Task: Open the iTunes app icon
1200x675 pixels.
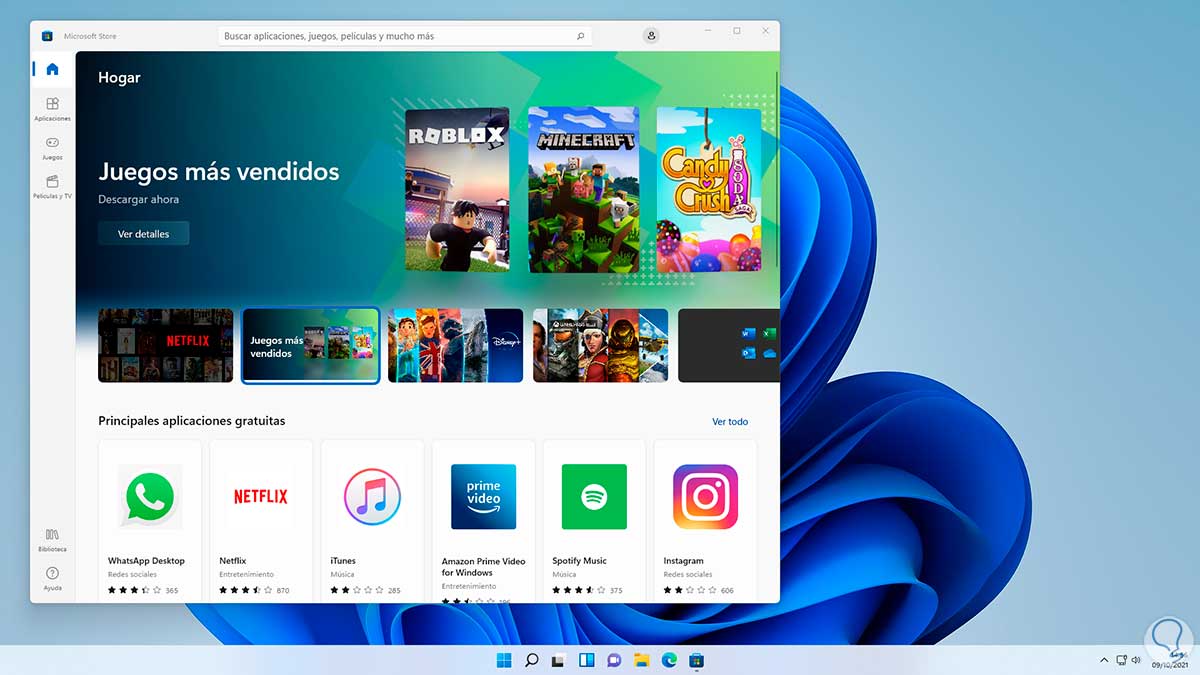Action: [372, 496]
